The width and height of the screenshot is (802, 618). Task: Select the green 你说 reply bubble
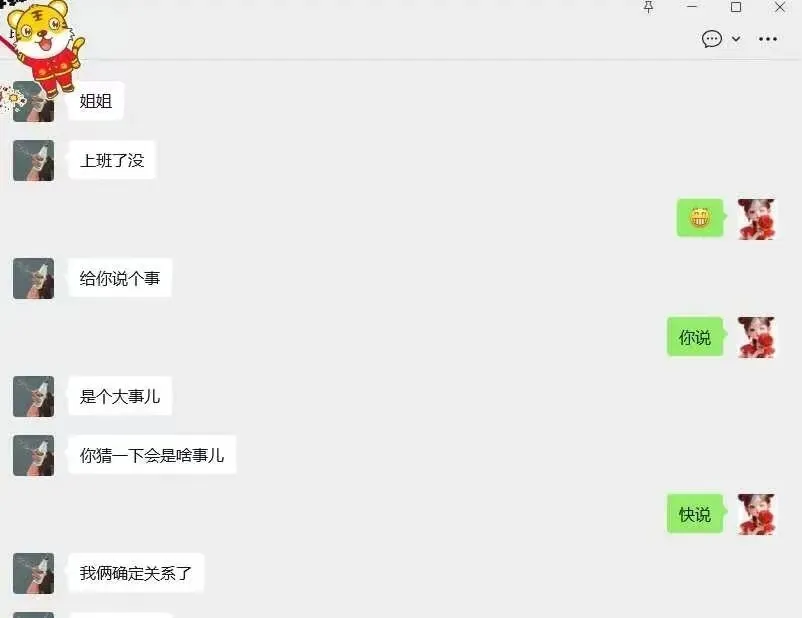[695, 337]
